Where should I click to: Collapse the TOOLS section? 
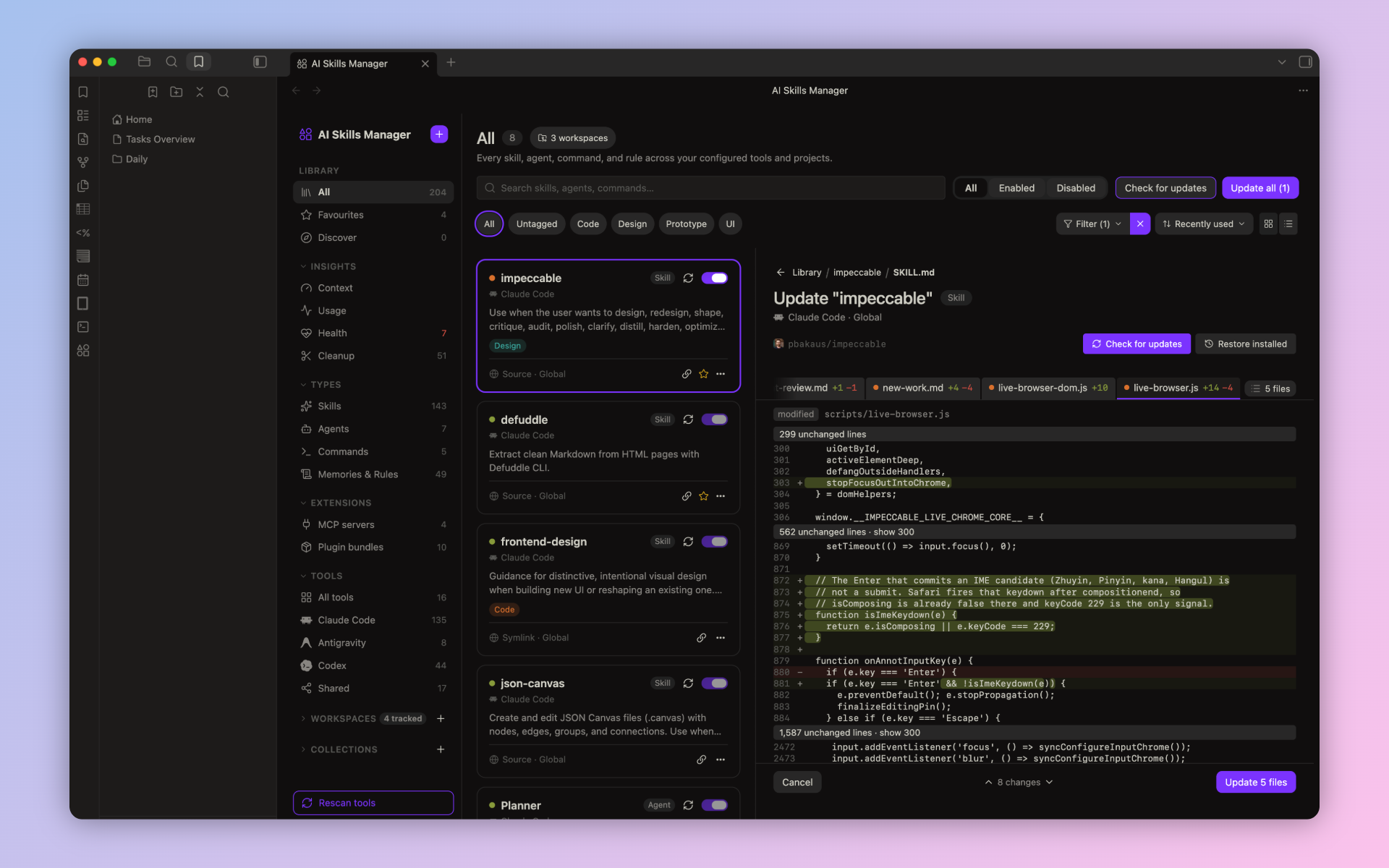point(321,576)
